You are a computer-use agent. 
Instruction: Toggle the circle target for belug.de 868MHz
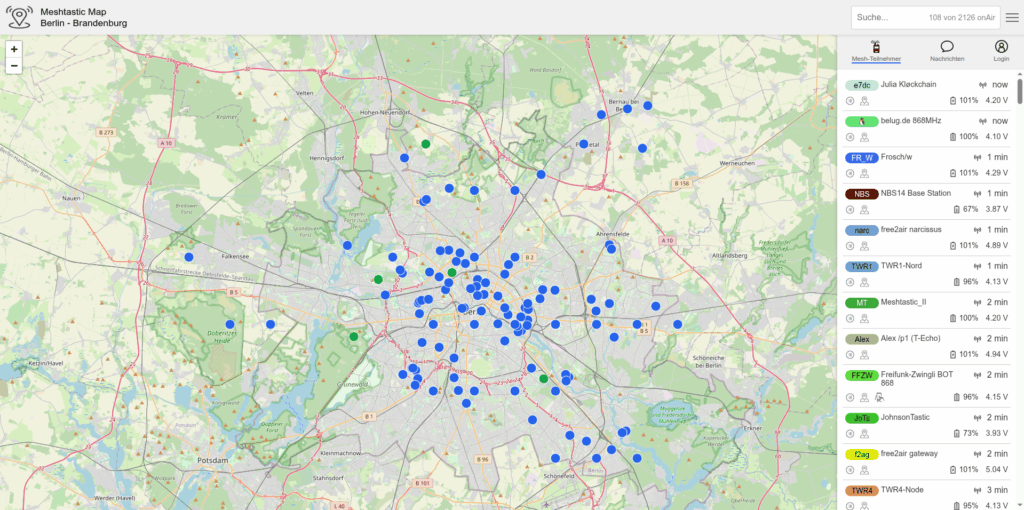[850, 137]
